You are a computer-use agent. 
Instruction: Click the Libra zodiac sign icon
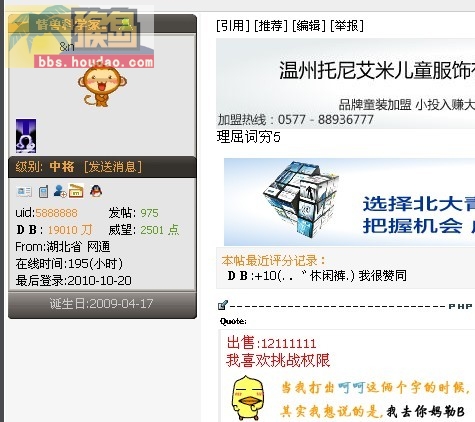[26, 136]
